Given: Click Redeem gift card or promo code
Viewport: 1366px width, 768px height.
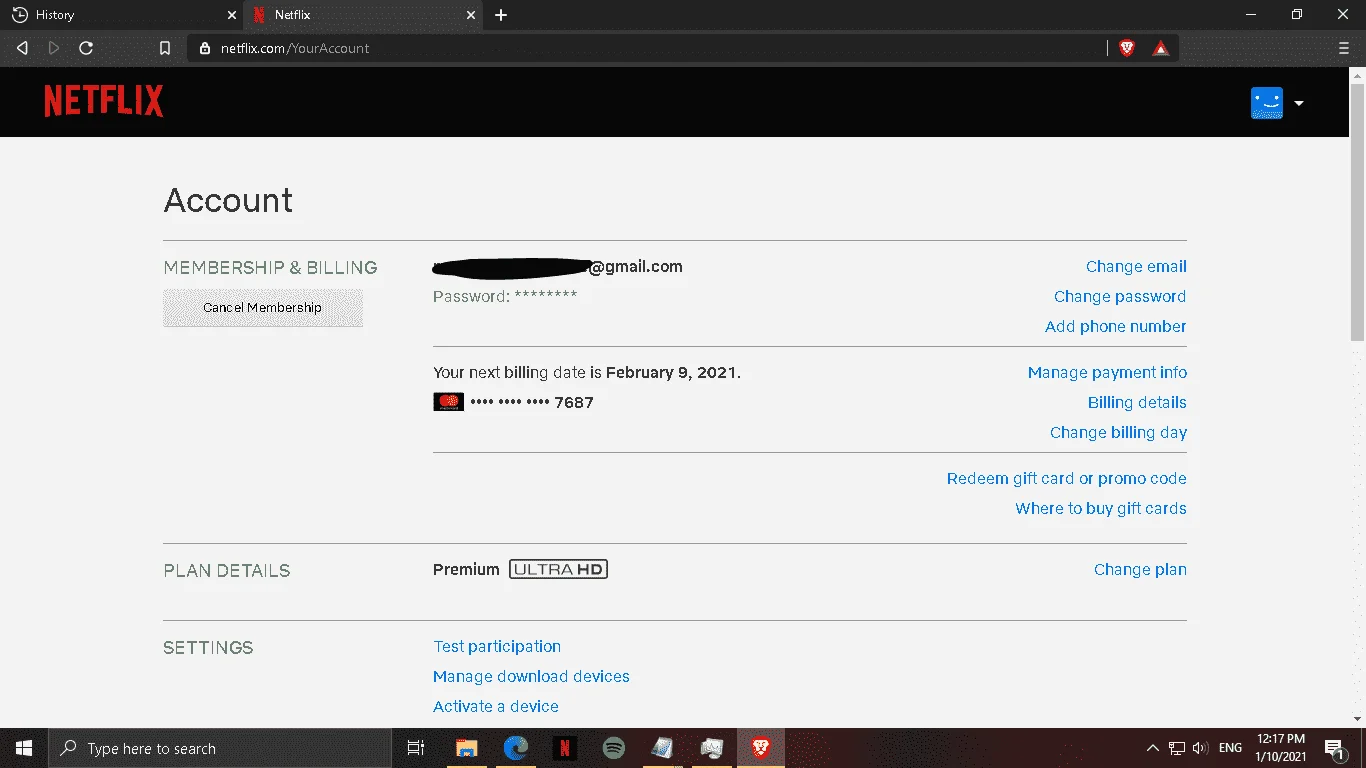Looking at the screenshot, I should coord(1067,479).
